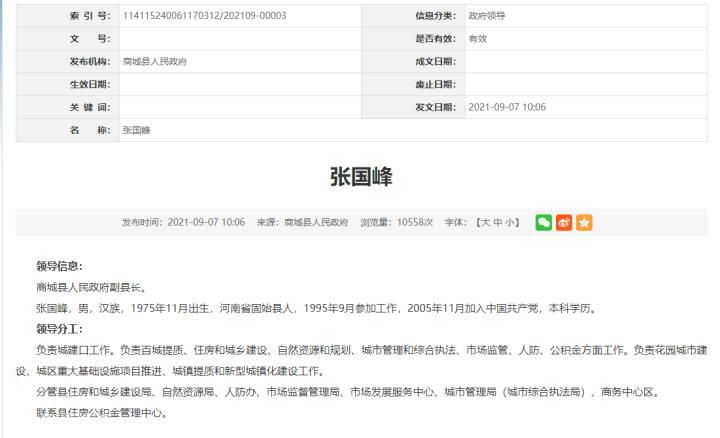Click the page title 张国峰 heading

tap(361, 177)
